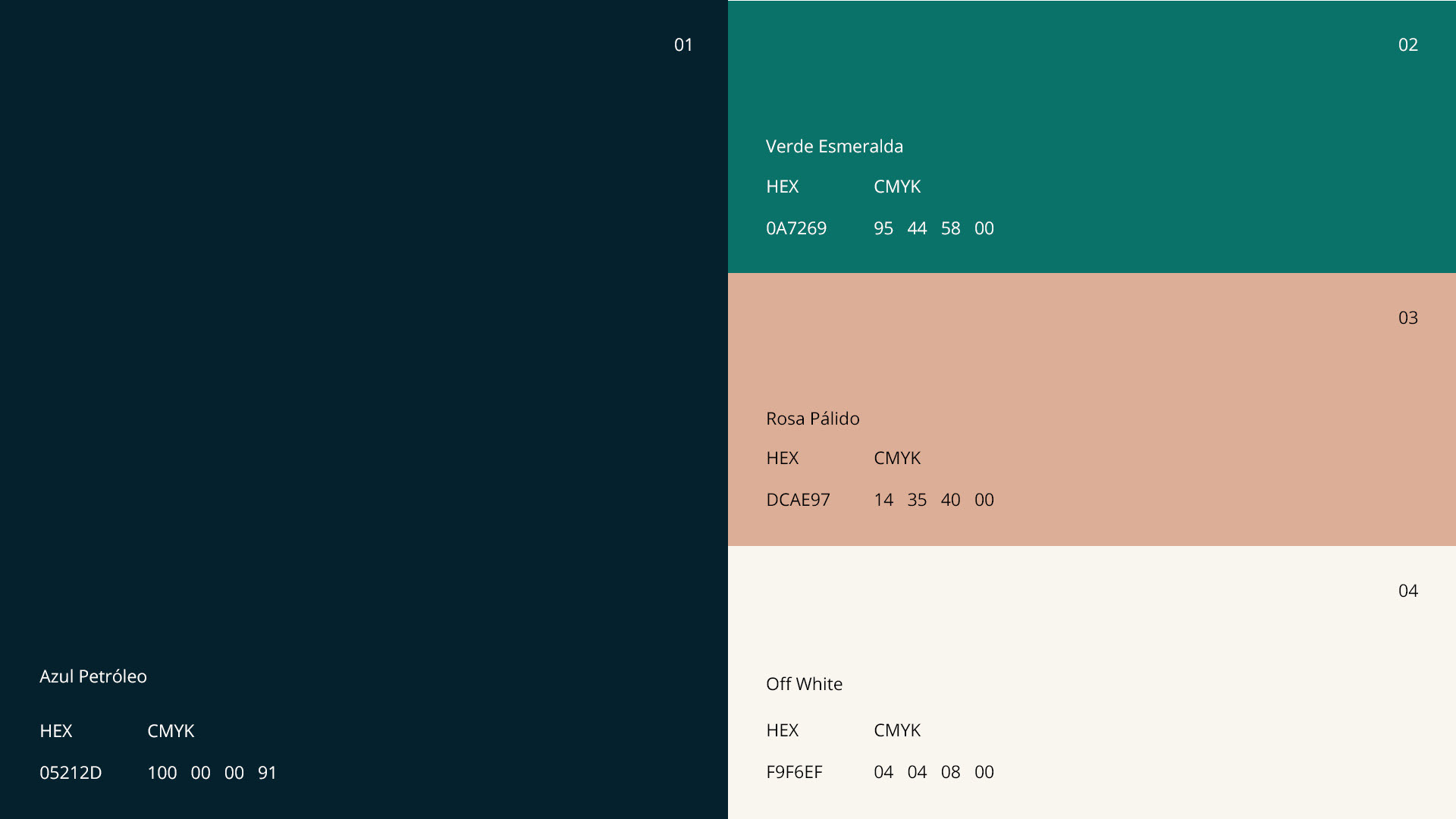The width and height of the screenshot is (1456, 819).
Task: Click the CMYK value 08 in Off White
Action: click(950, 772)
